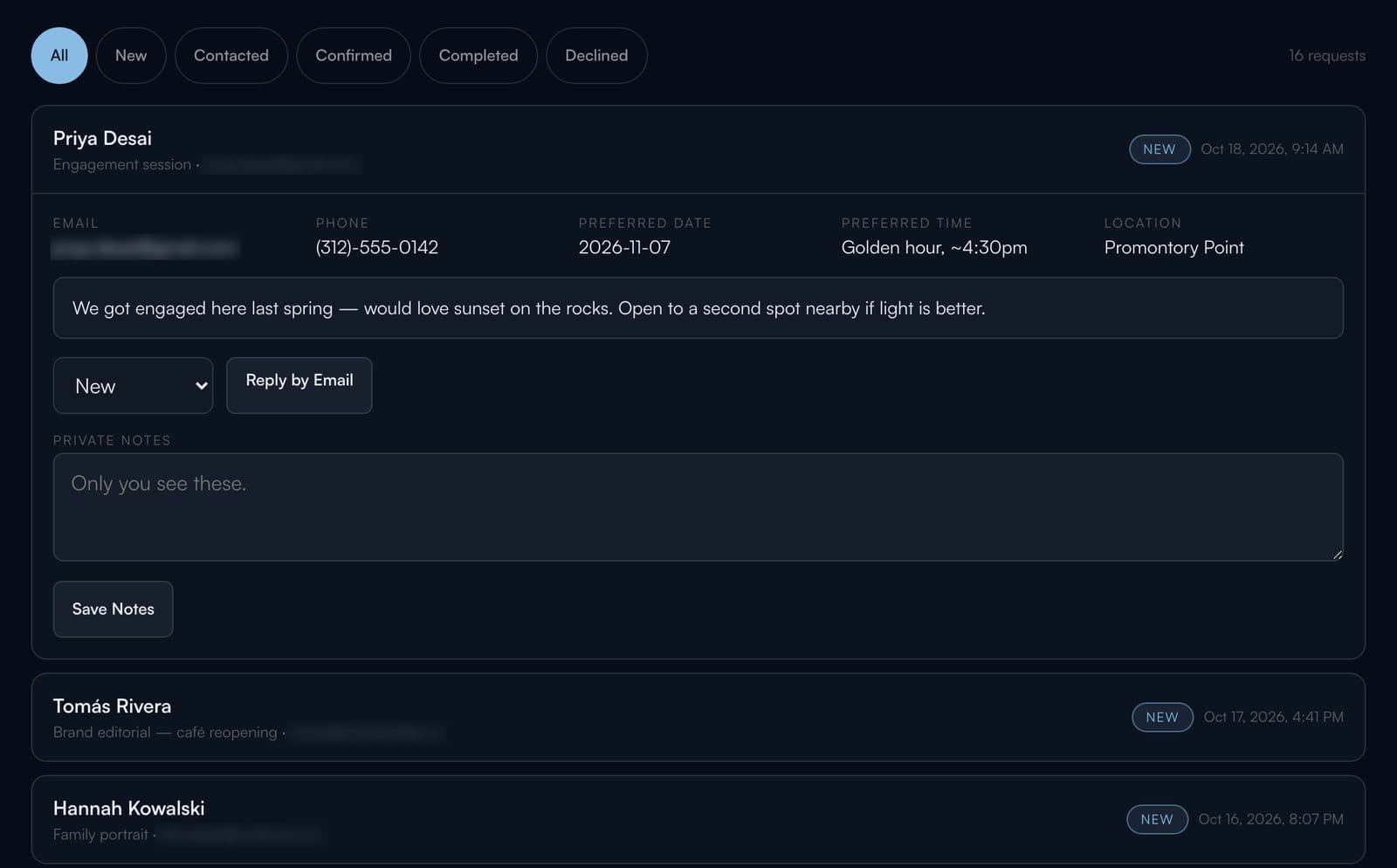This screenshot has width=1397, height=868.
Task: Click timestamp Oct 16, 2026, 8:07 PM
Action: tap(1270, 819)
